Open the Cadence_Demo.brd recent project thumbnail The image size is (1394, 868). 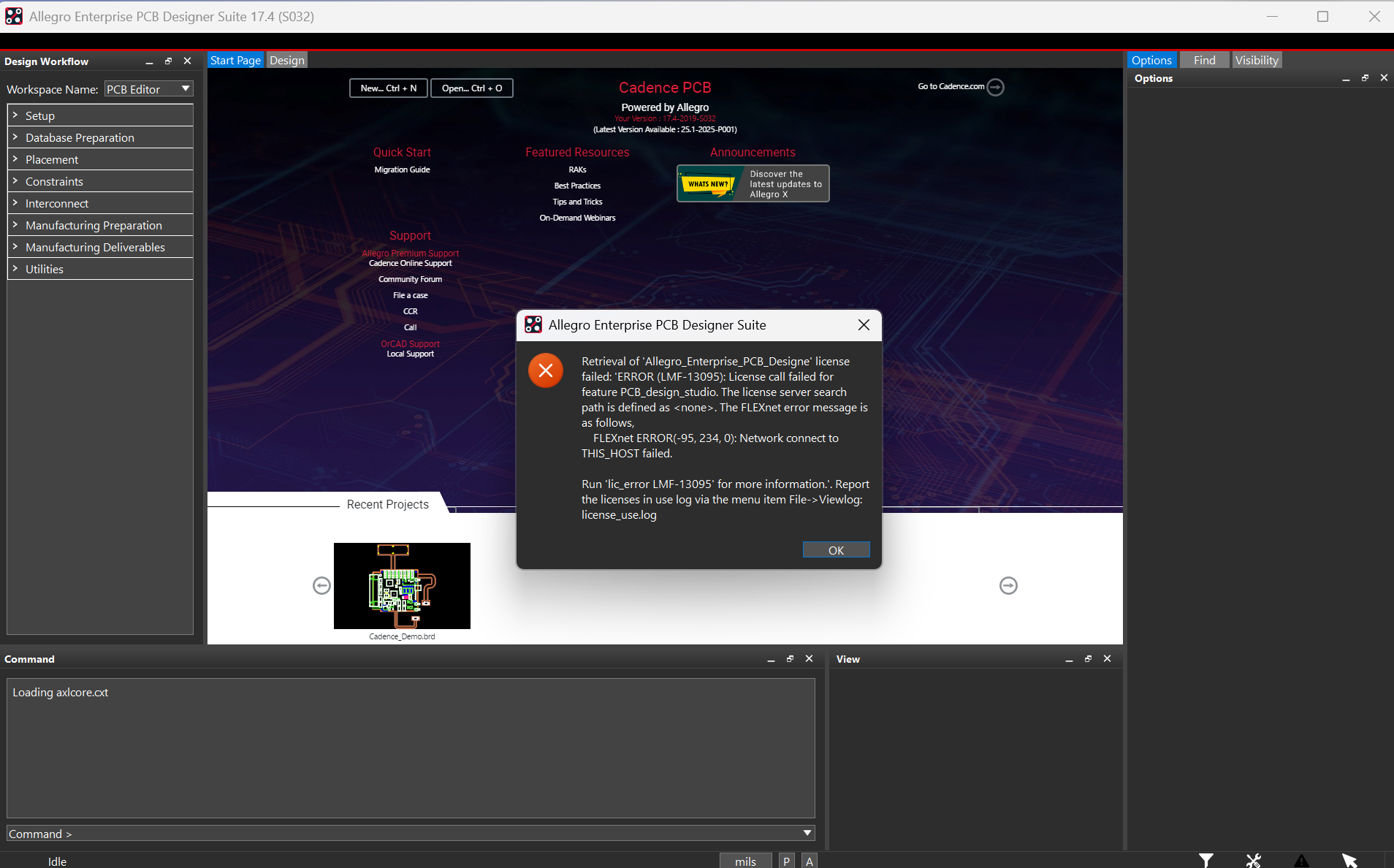pos(402,586)
